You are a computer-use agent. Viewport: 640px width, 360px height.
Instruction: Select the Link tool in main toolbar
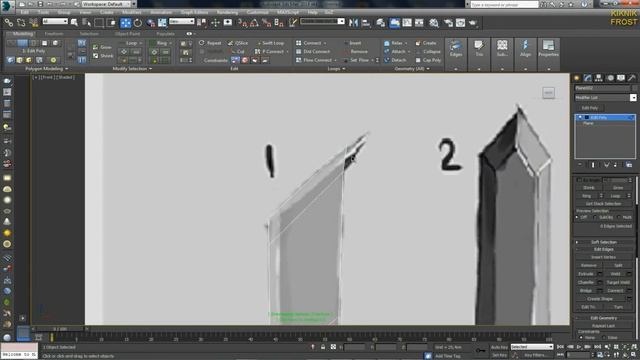[9, 23]
